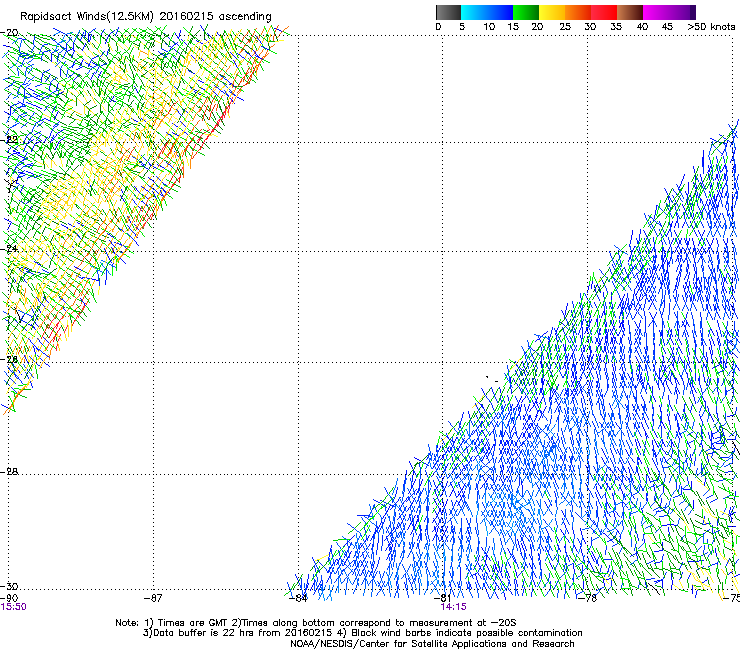740x650 pixels.
Task: Click the '-24' latitude axis label
Action: click(x=10, y=248)
